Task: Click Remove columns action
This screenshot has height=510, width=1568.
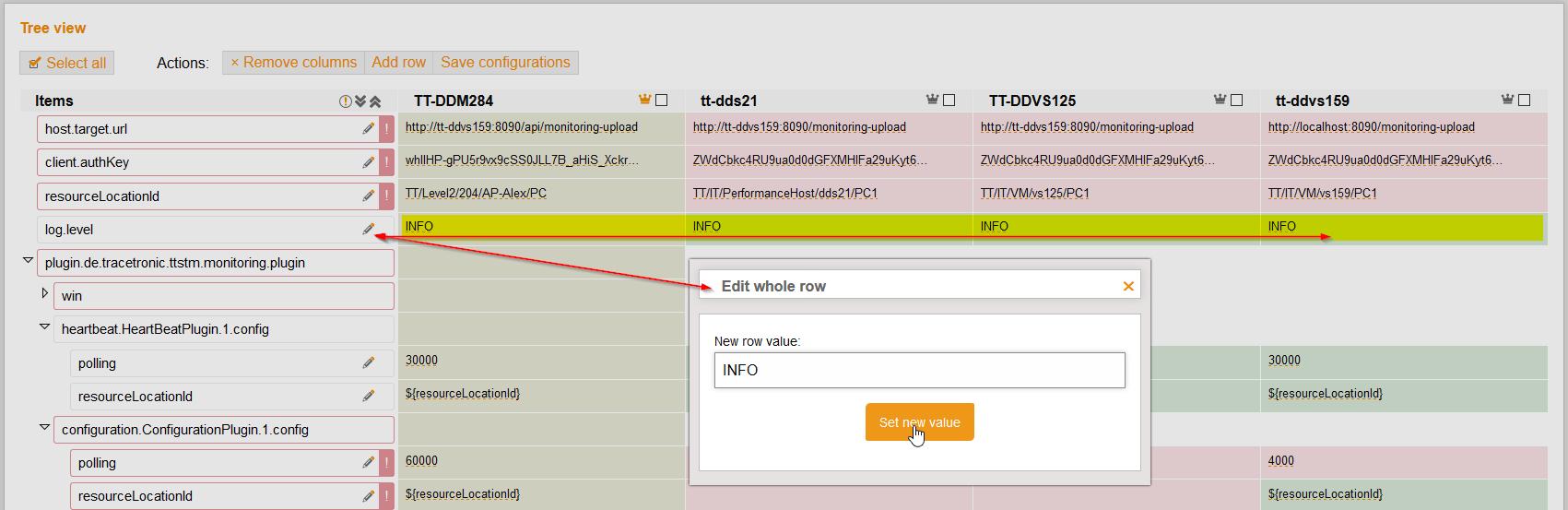Action: tap(293, 63)
